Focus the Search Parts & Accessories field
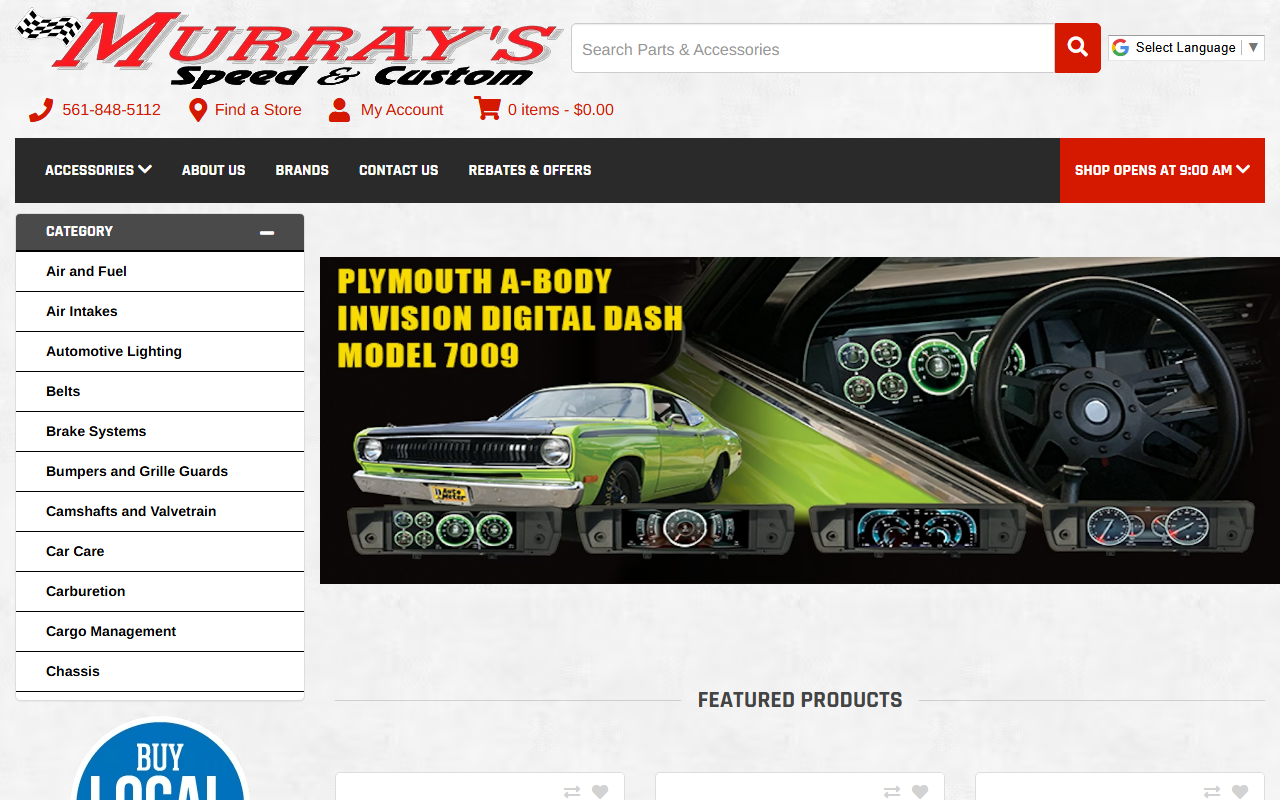 [813, 48]
